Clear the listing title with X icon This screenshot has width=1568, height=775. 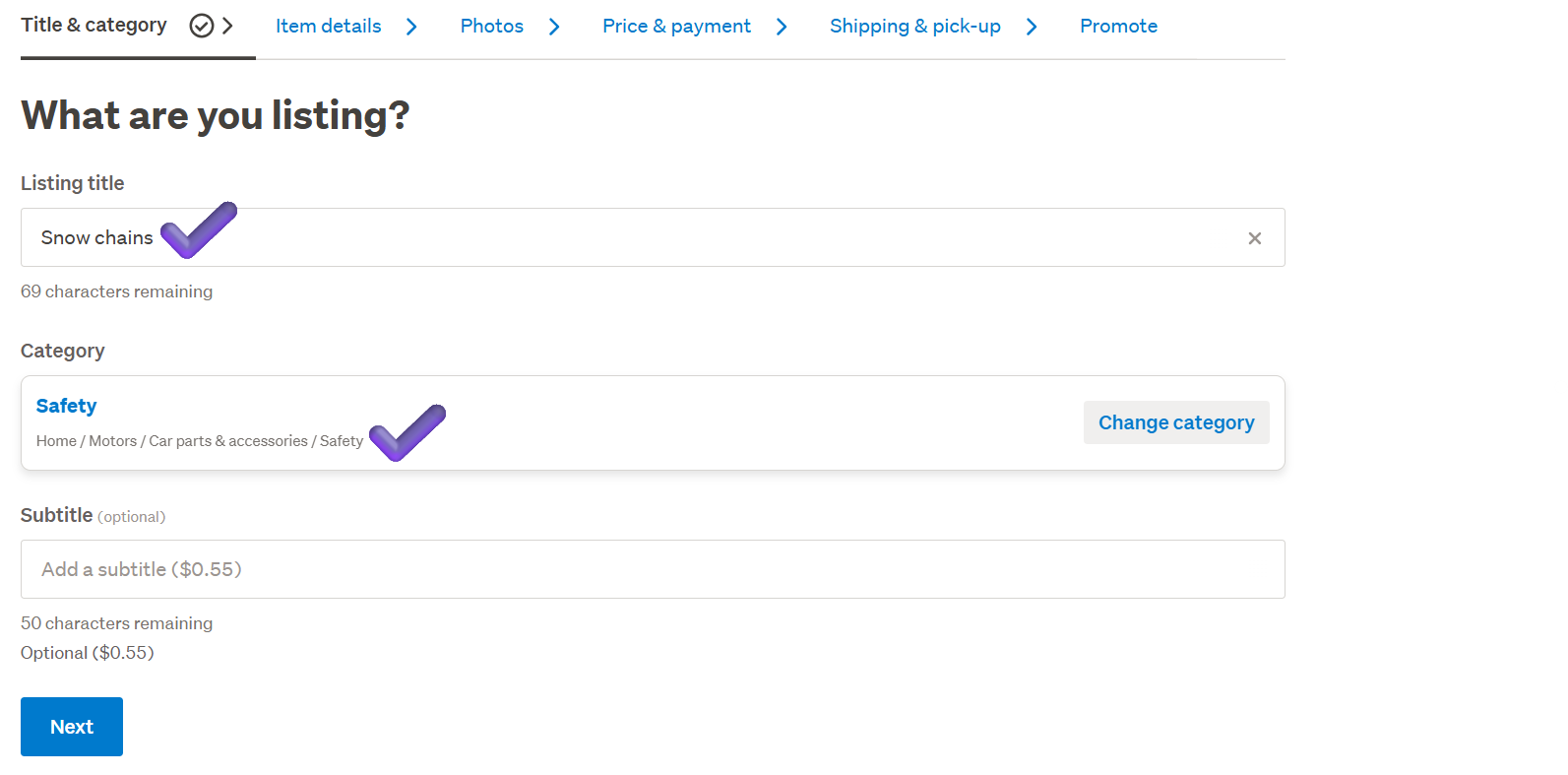pyautogui.click(x=1254, y=238)
